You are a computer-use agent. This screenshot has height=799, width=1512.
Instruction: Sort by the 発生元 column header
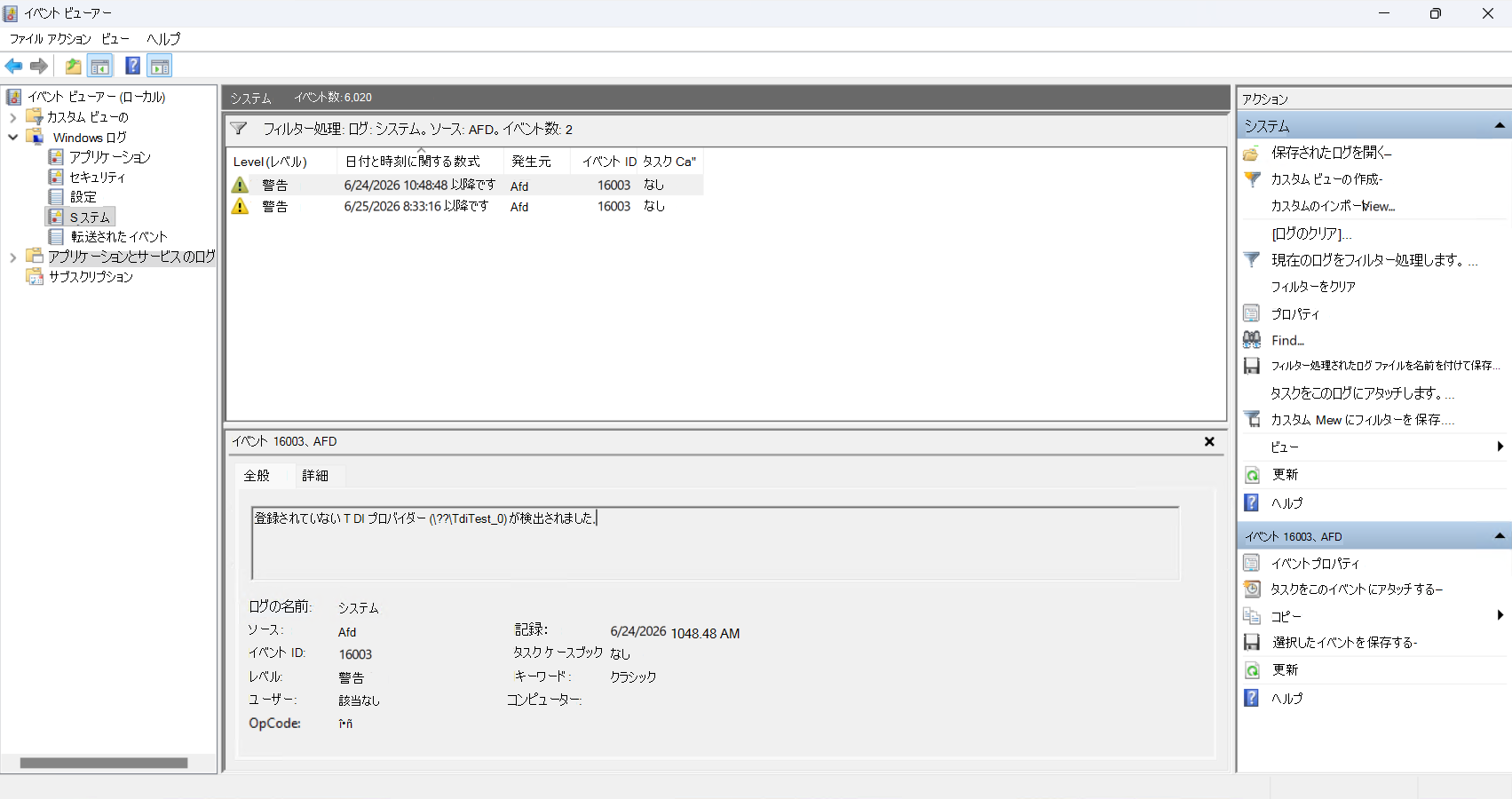pos(537,162)
